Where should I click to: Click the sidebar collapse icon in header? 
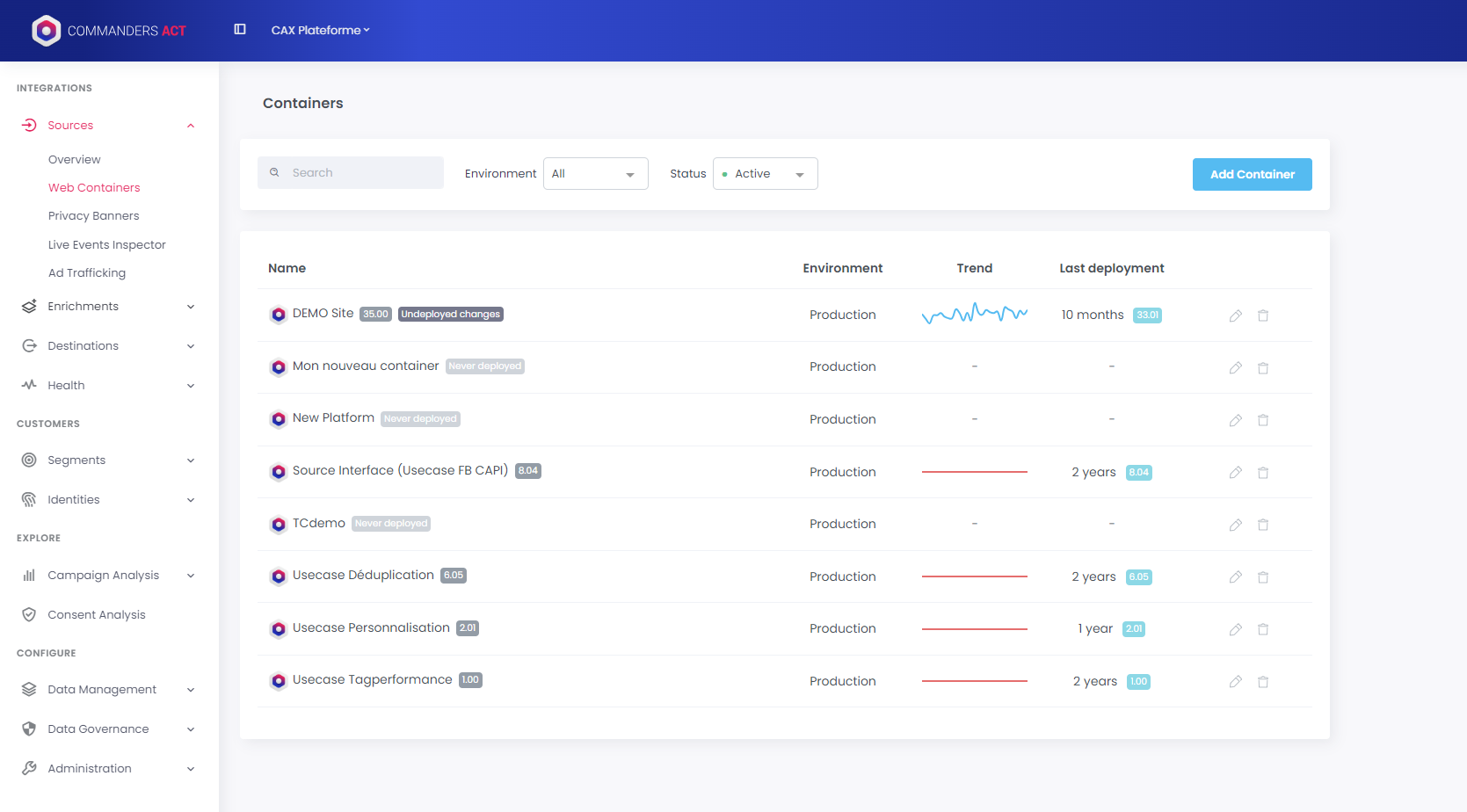(x=240, y=30)
